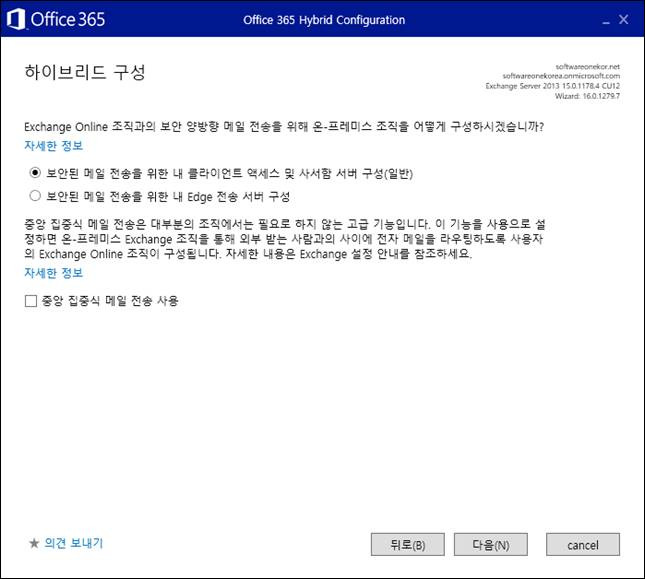645x579 pixels.
Task: Close the Hybrid Configuration wizard window
Action: click(x=624, y=19)
